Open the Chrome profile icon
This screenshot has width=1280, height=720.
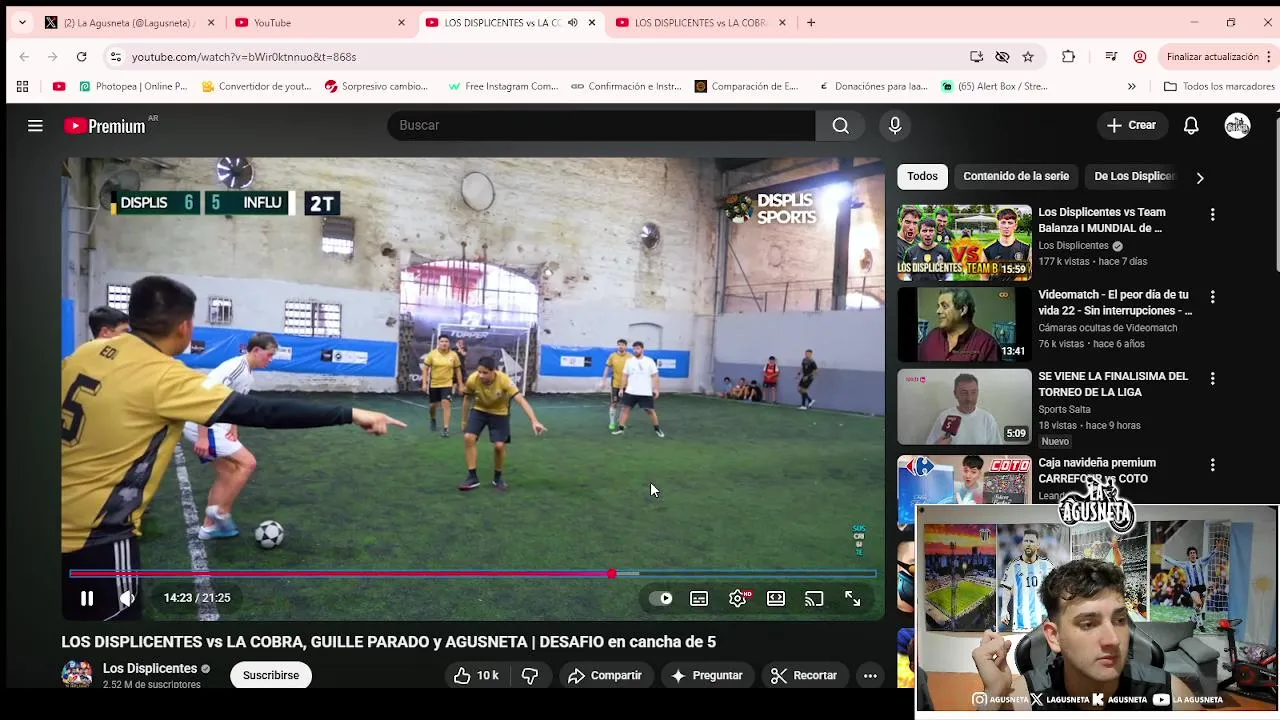pyautogui.click(x=1140, y=57)
